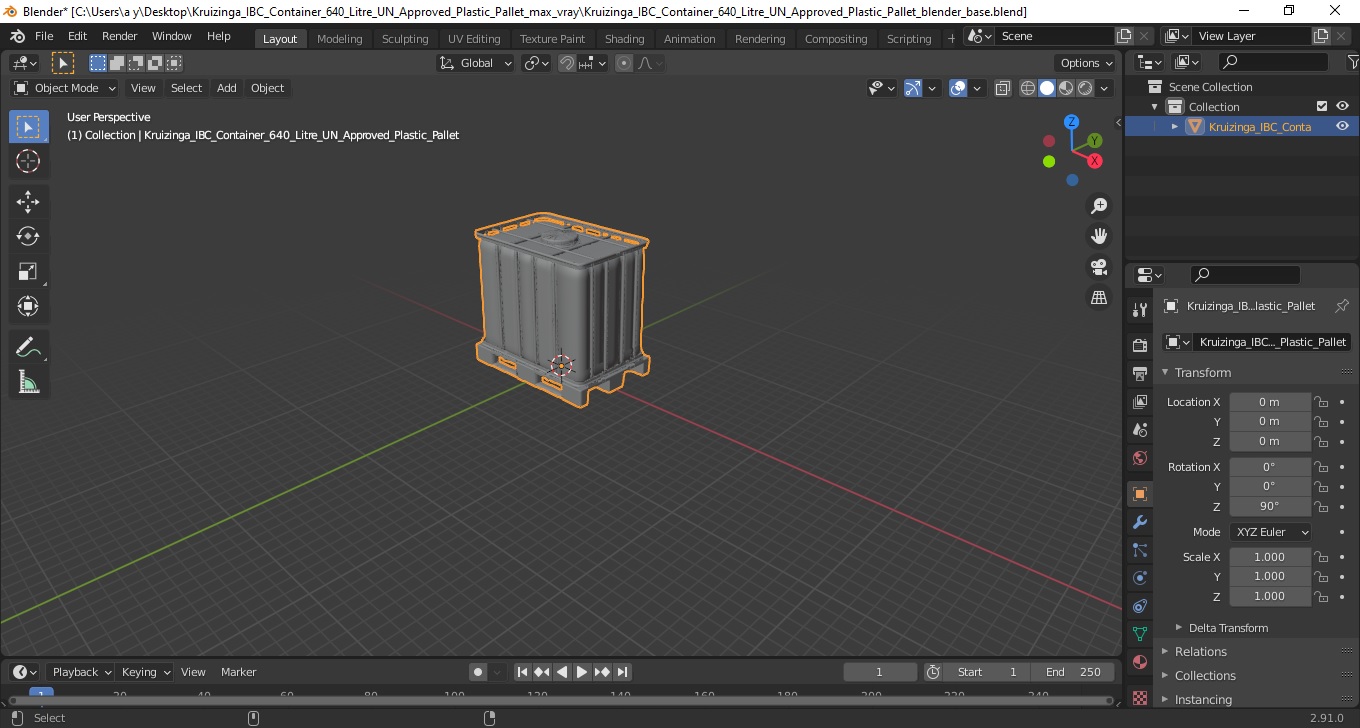Toggle viewport overlays button
This screenshot has height=728, width=1360.
958,88
